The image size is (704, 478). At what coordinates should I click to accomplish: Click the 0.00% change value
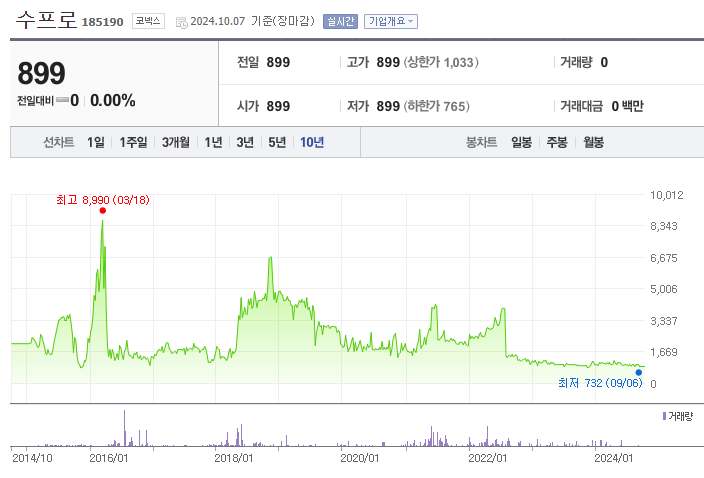[x=113, y=101]
